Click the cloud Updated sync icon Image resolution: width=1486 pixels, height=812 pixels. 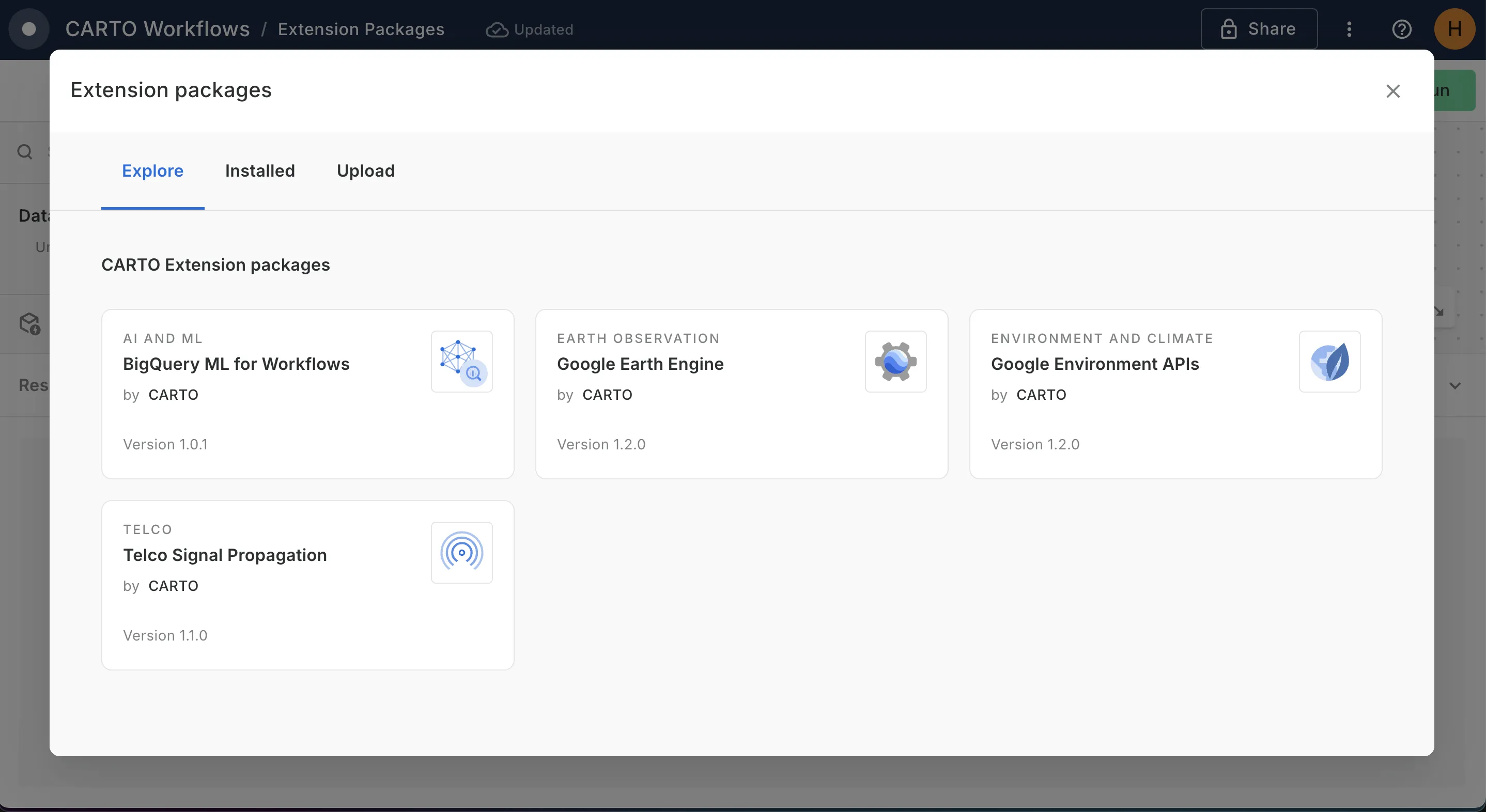pyautogui.click(x=497, y=29)
